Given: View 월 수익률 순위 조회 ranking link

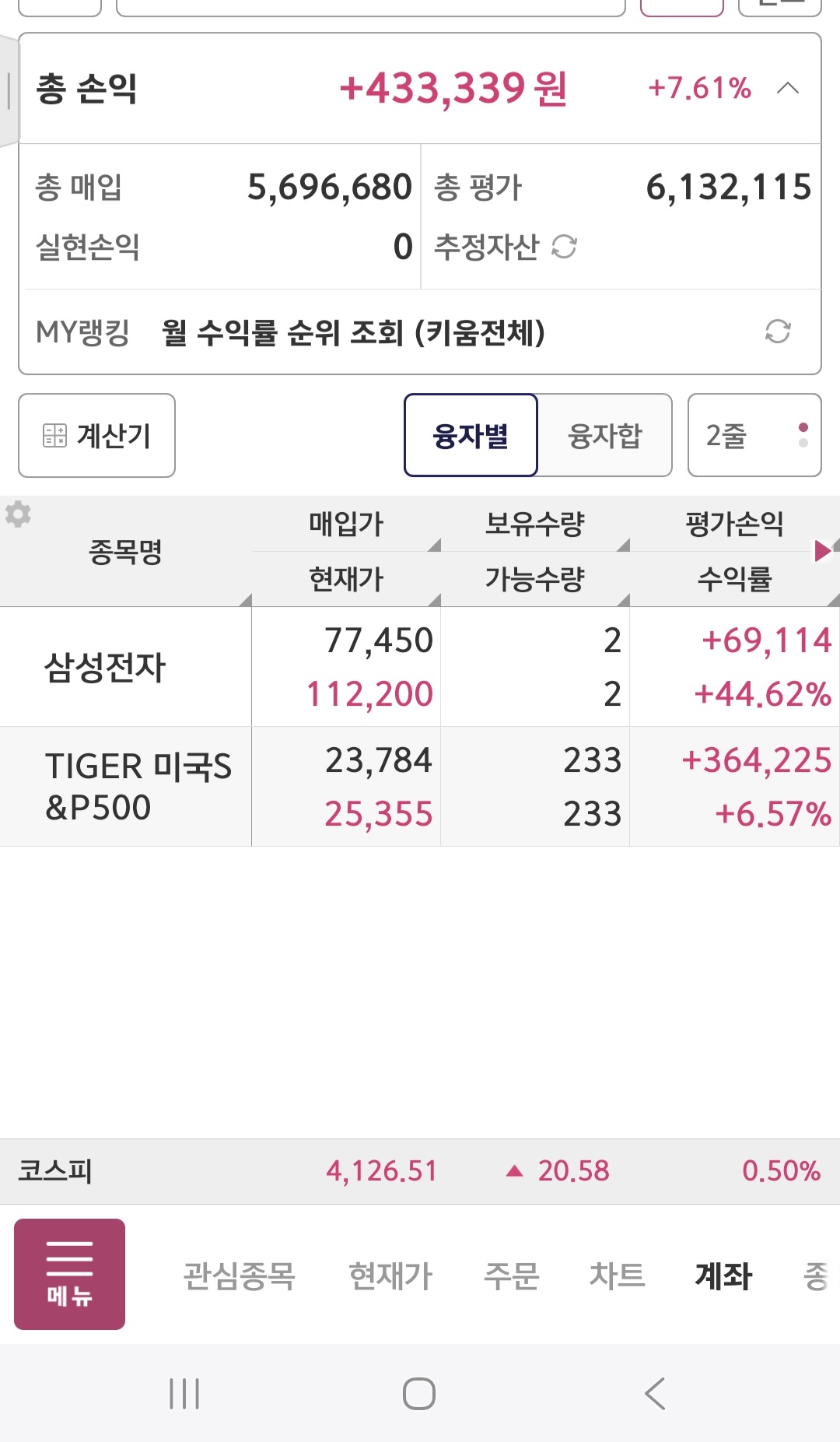Looking at the screenshot, I should point(353,333).
